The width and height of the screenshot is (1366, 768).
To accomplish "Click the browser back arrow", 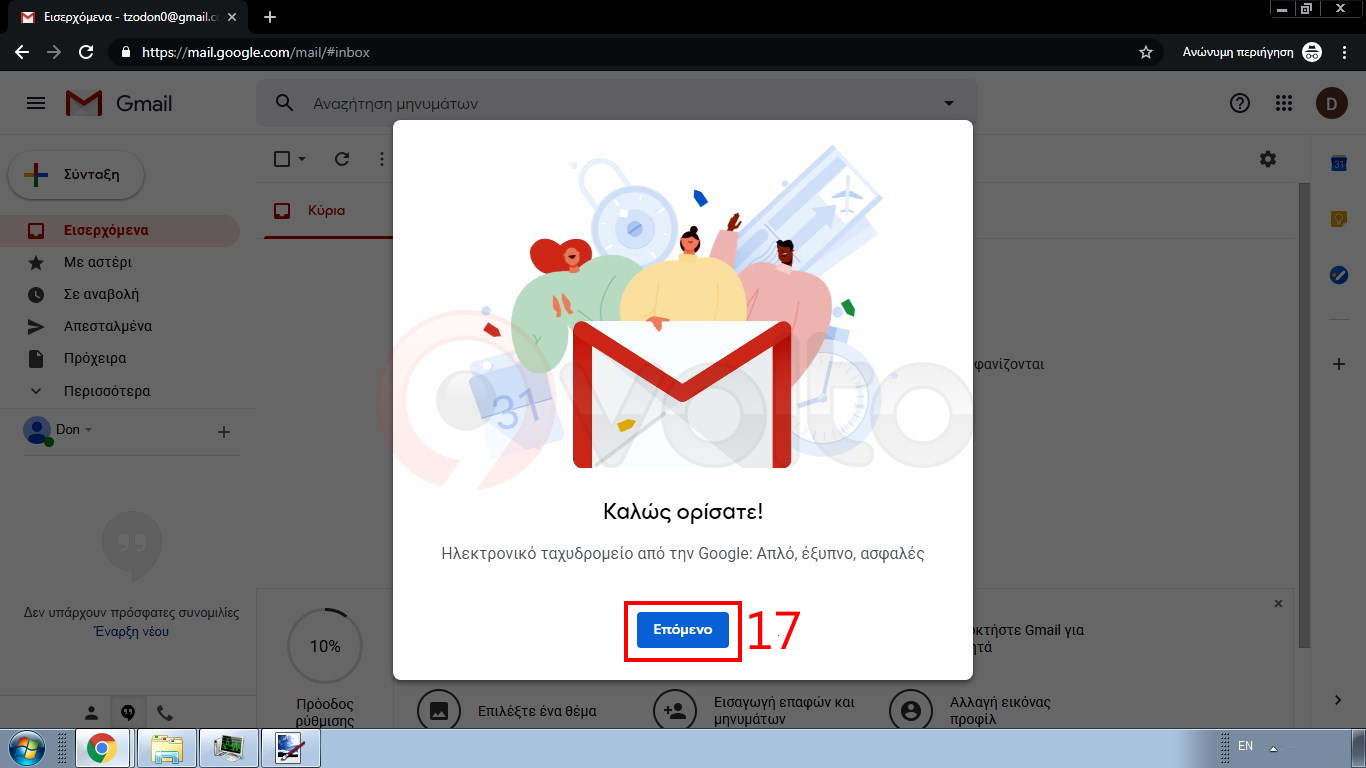I will tap(22, 52).
